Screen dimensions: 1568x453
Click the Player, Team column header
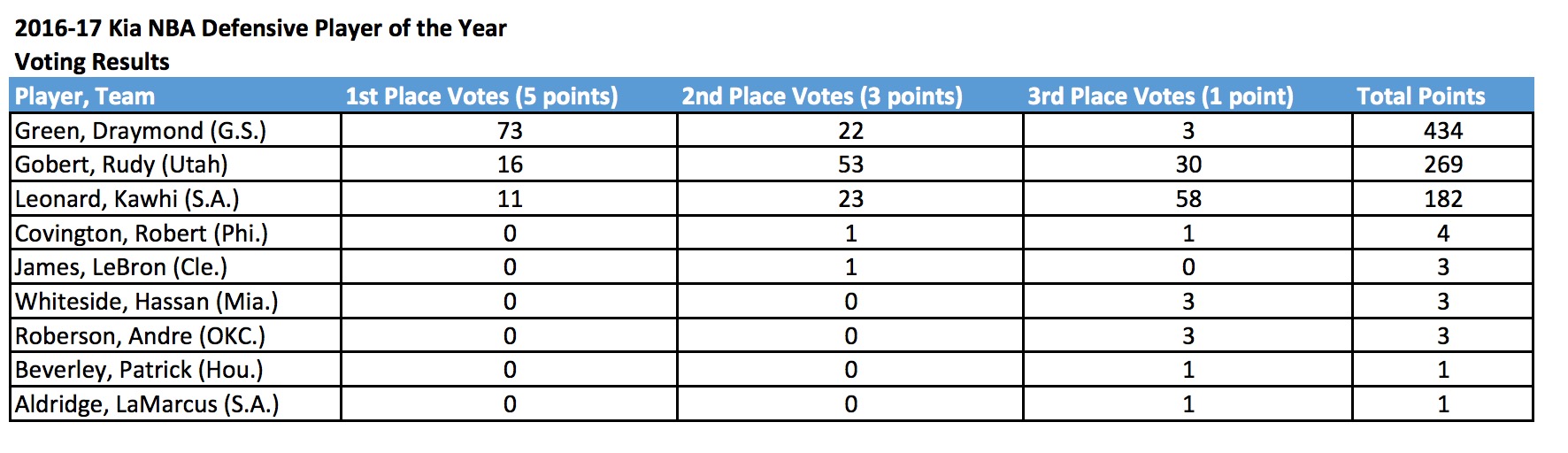tap(85, 96)
